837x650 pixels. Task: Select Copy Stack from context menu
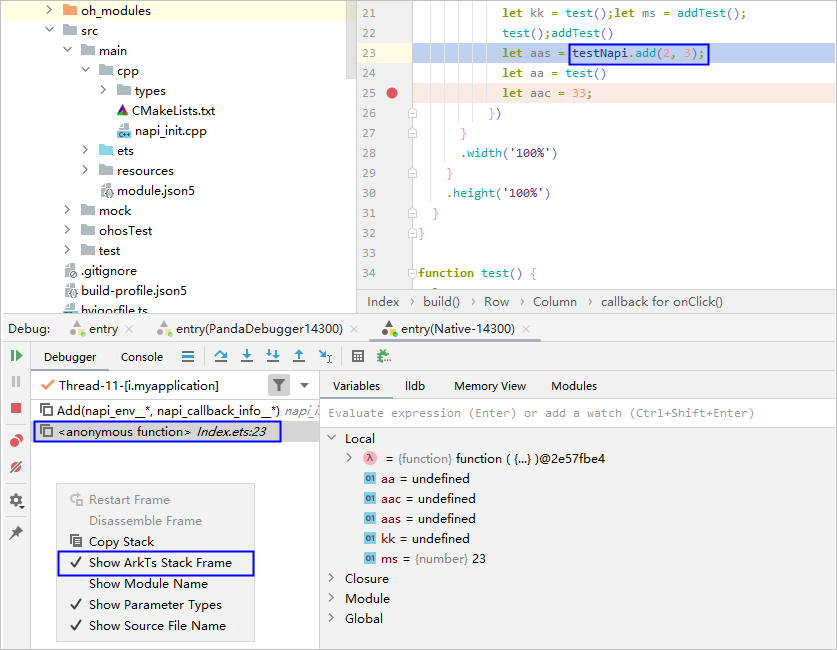(x=121, y=542)
